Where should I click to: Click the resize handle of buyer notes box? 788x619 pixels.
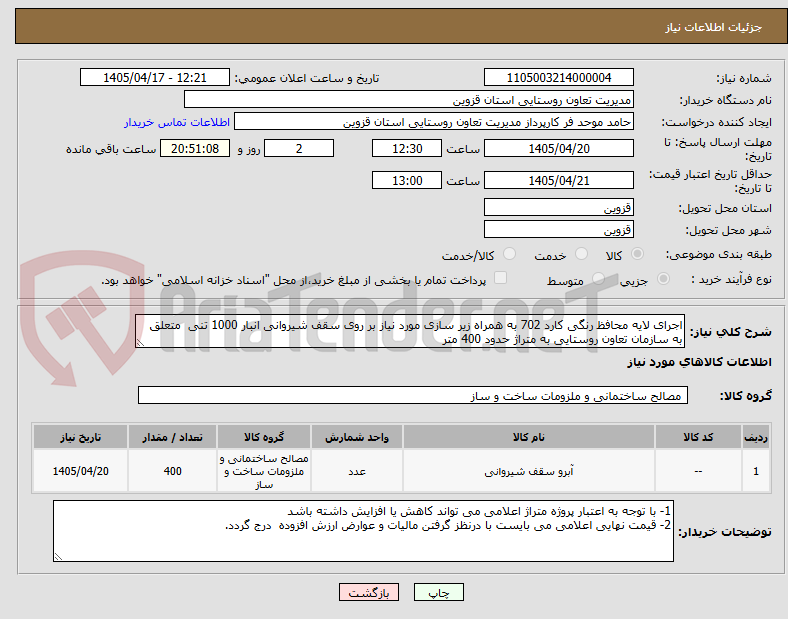click(58, 557)
